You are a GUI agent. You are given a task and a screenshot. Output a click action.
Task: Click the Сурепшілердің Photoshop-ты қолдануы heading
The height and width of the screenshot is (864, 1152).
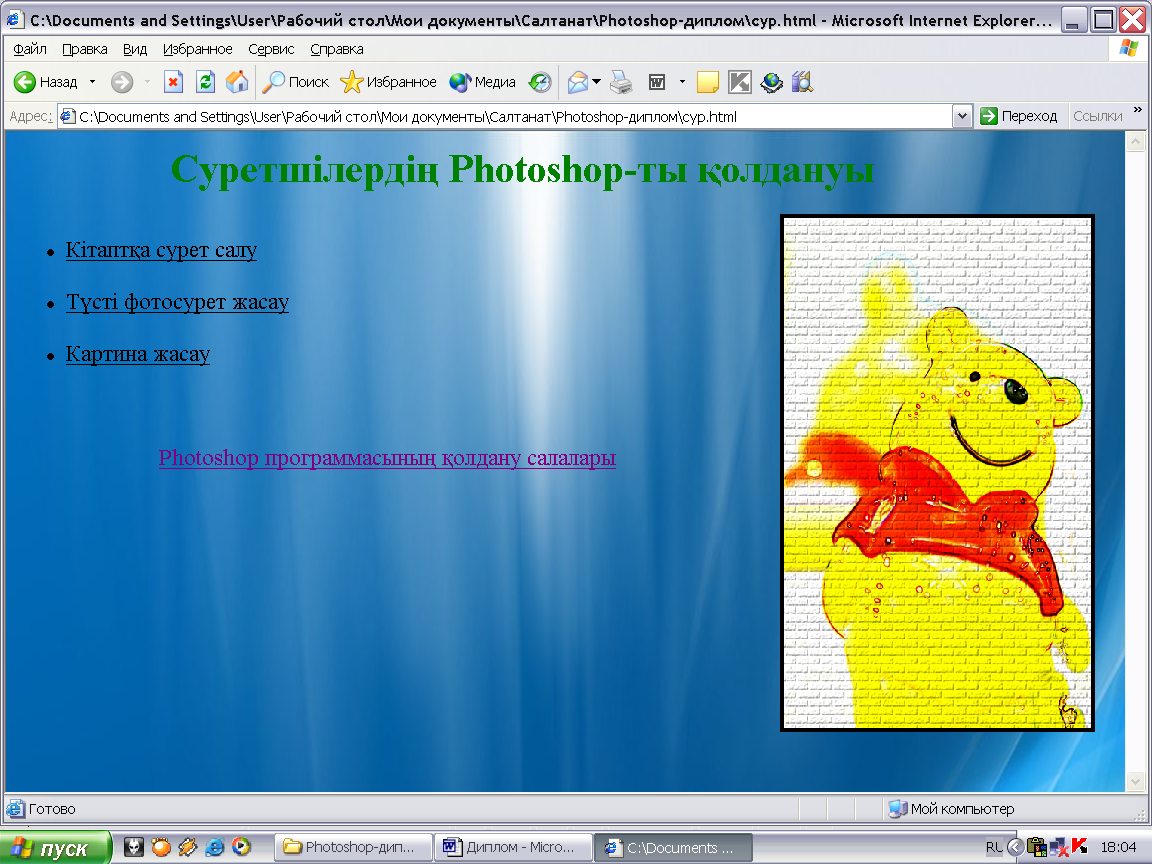pos(522,170)
